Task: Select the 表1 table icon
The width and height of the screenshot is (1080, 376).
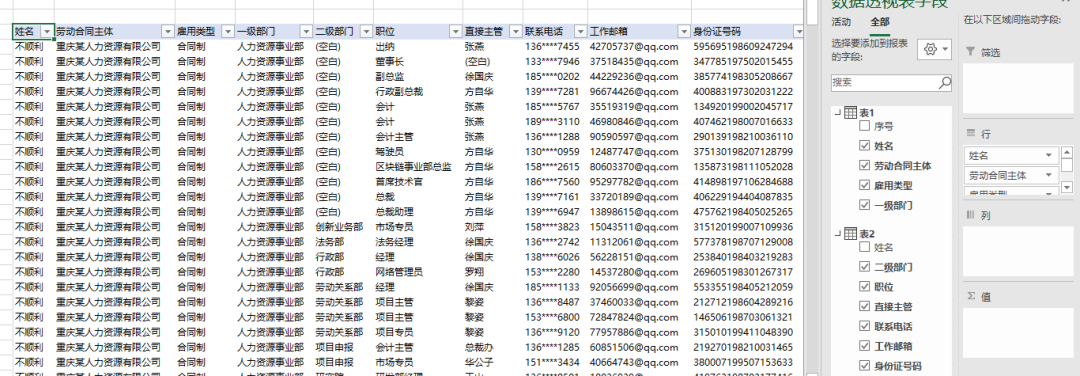Action: 851,113
